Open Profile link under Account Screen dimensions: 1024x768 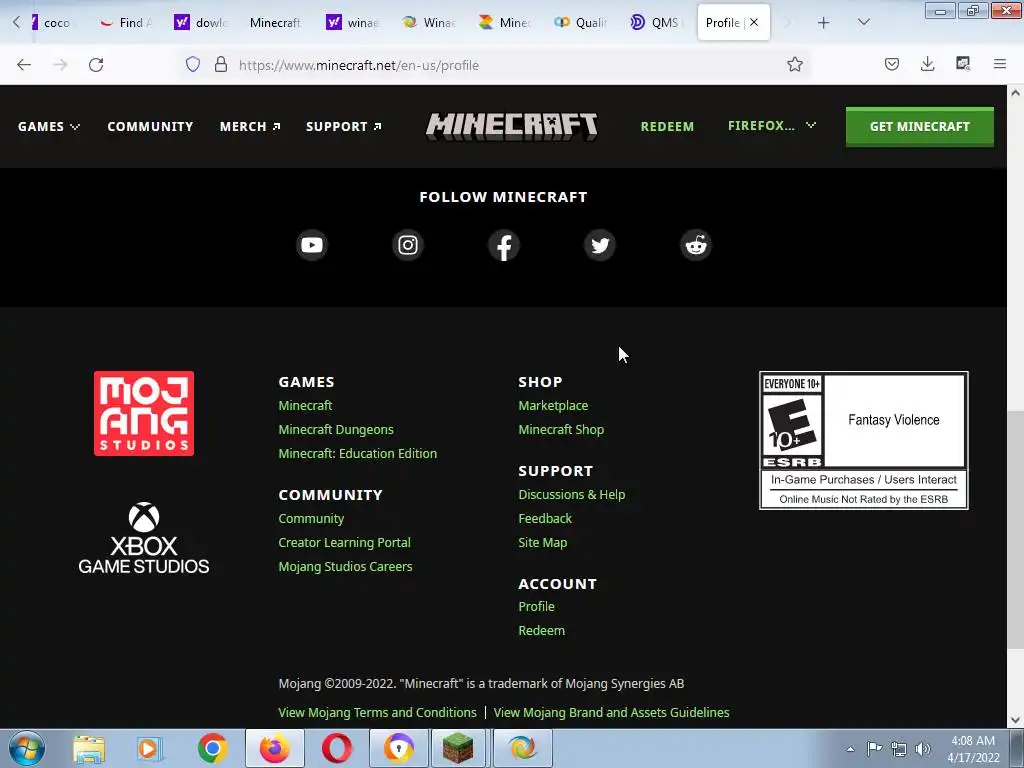tap(536, 607)
